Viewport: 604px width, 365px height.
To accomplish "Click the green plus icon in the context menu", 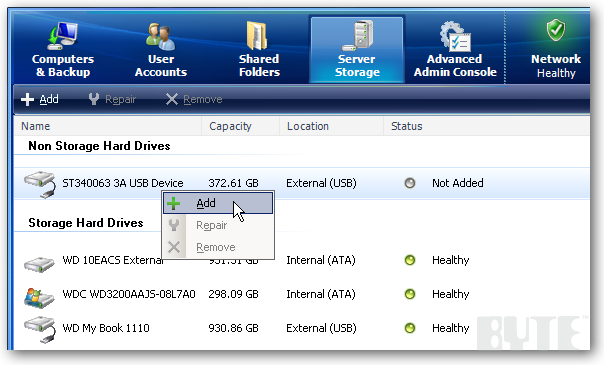I will click(174, 203).
